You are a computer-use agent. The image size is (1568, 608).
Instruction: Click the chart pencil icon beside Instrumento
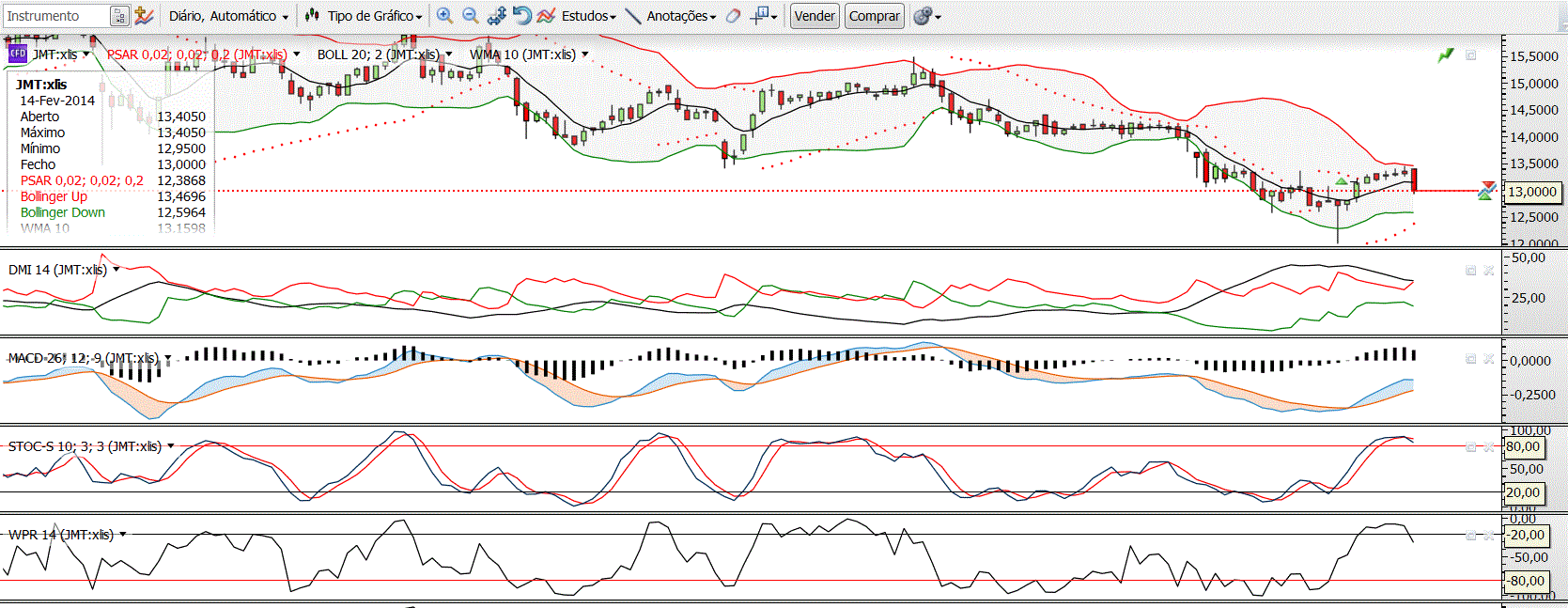tap(144, 16)
